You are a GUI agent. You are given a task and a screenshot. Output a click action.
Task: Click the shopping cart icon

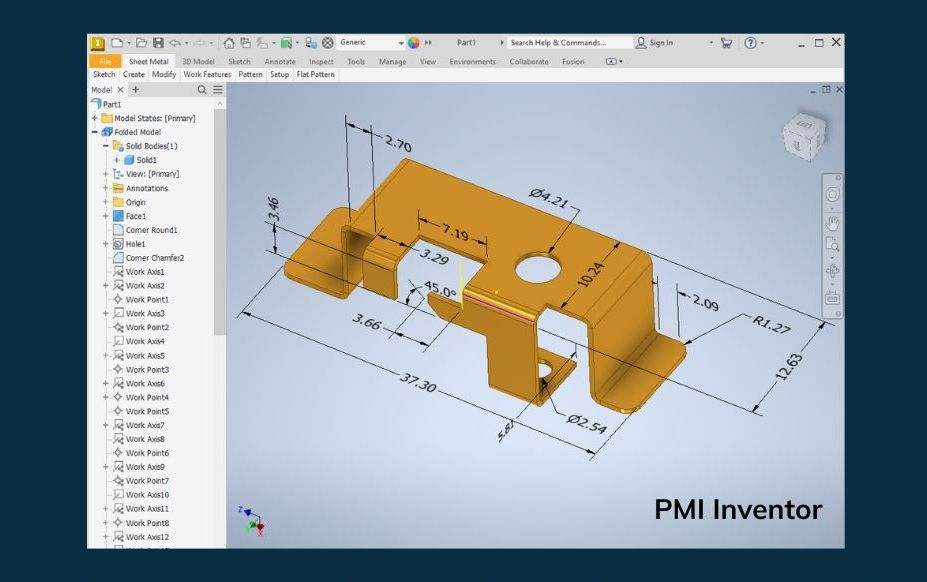tap(727, 43)
